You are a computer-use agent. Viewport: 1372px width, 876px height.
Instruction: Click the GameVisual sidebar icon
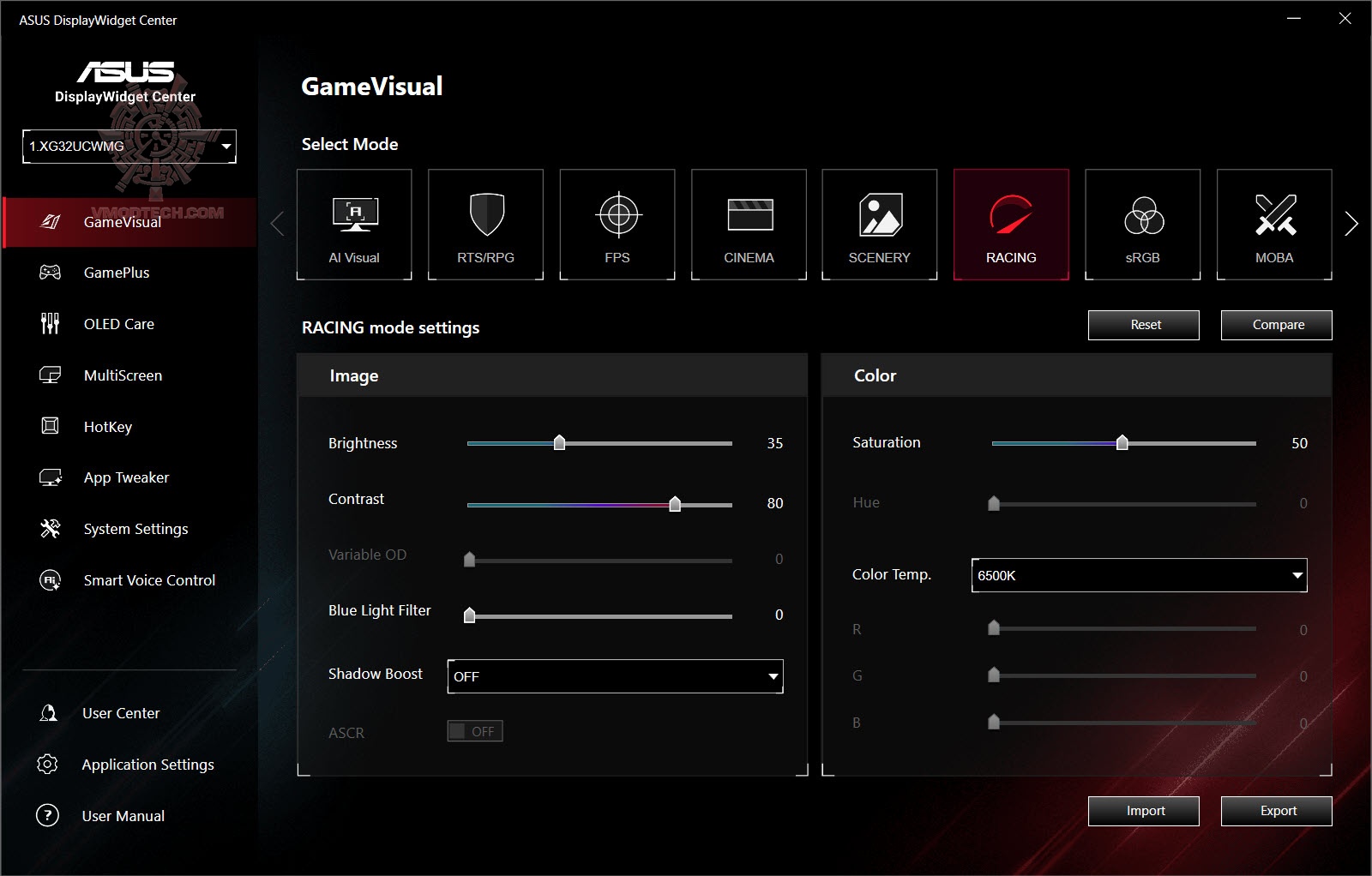[x=51, y=222]
